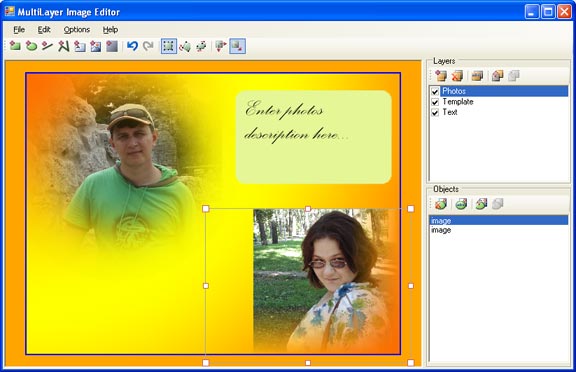576x372 pixels.
Task: Minimize the MultiLayer Image Editor window
Action: pos(532,12)
